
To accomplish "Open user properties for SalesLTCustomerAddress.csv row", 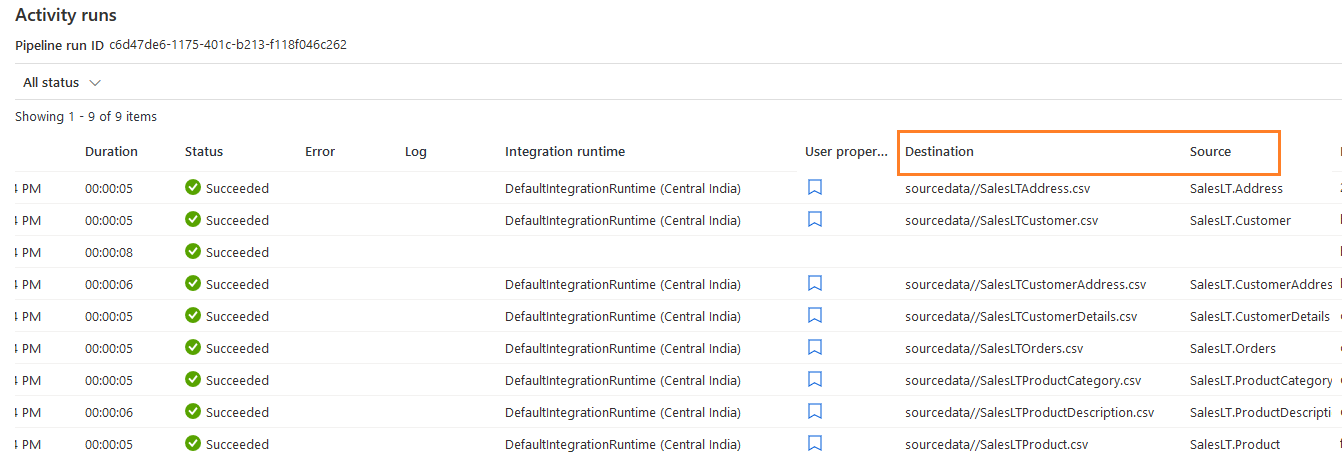I will coord(815,284).
